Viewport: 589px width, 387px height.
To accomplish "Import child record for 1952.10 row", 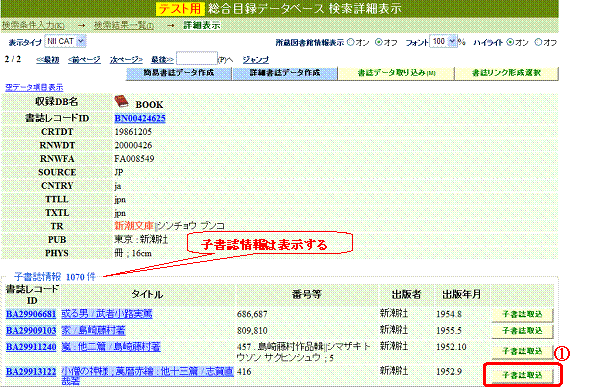I will tap(522, 351).
